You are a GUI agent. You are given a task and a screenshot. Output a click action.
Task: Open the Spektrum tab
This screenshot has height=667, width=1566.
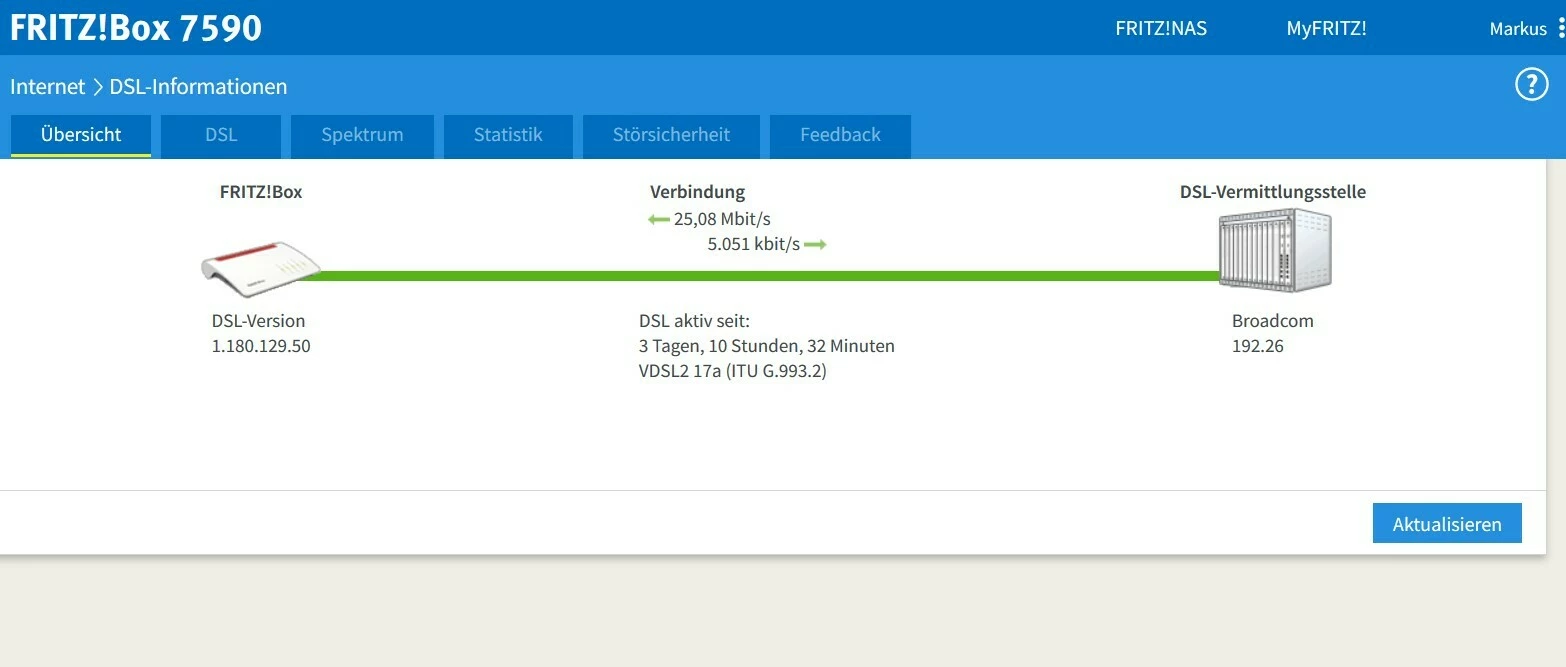362,135
